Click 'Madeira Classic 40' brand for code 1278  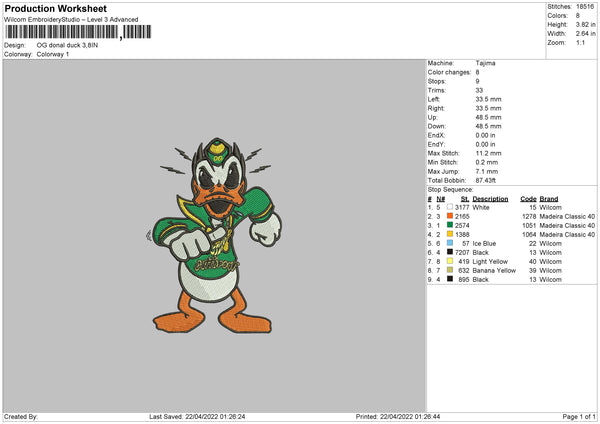coord(567,217)
